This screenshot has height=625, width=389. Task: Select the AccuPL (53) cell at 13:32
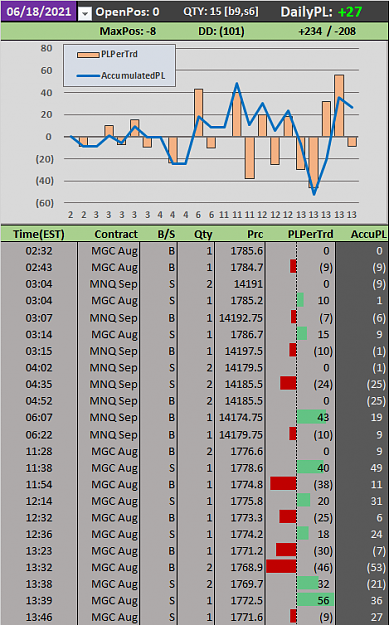pos(362,568)
